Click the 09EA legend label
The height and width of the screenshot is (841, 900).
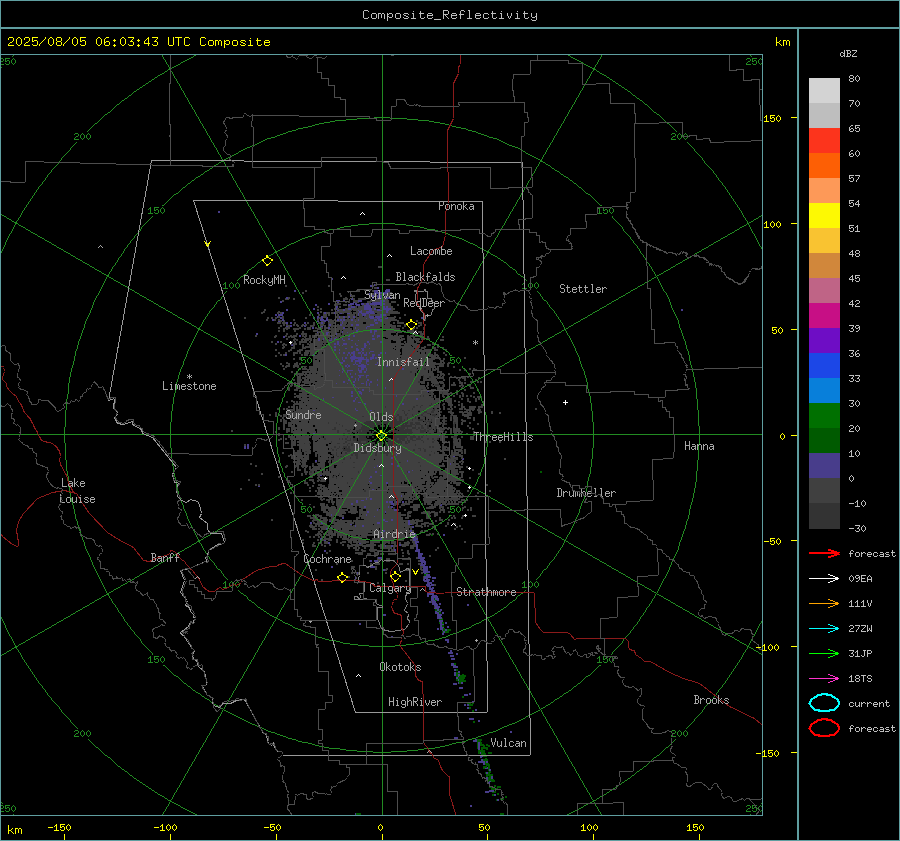coord(860,579)
